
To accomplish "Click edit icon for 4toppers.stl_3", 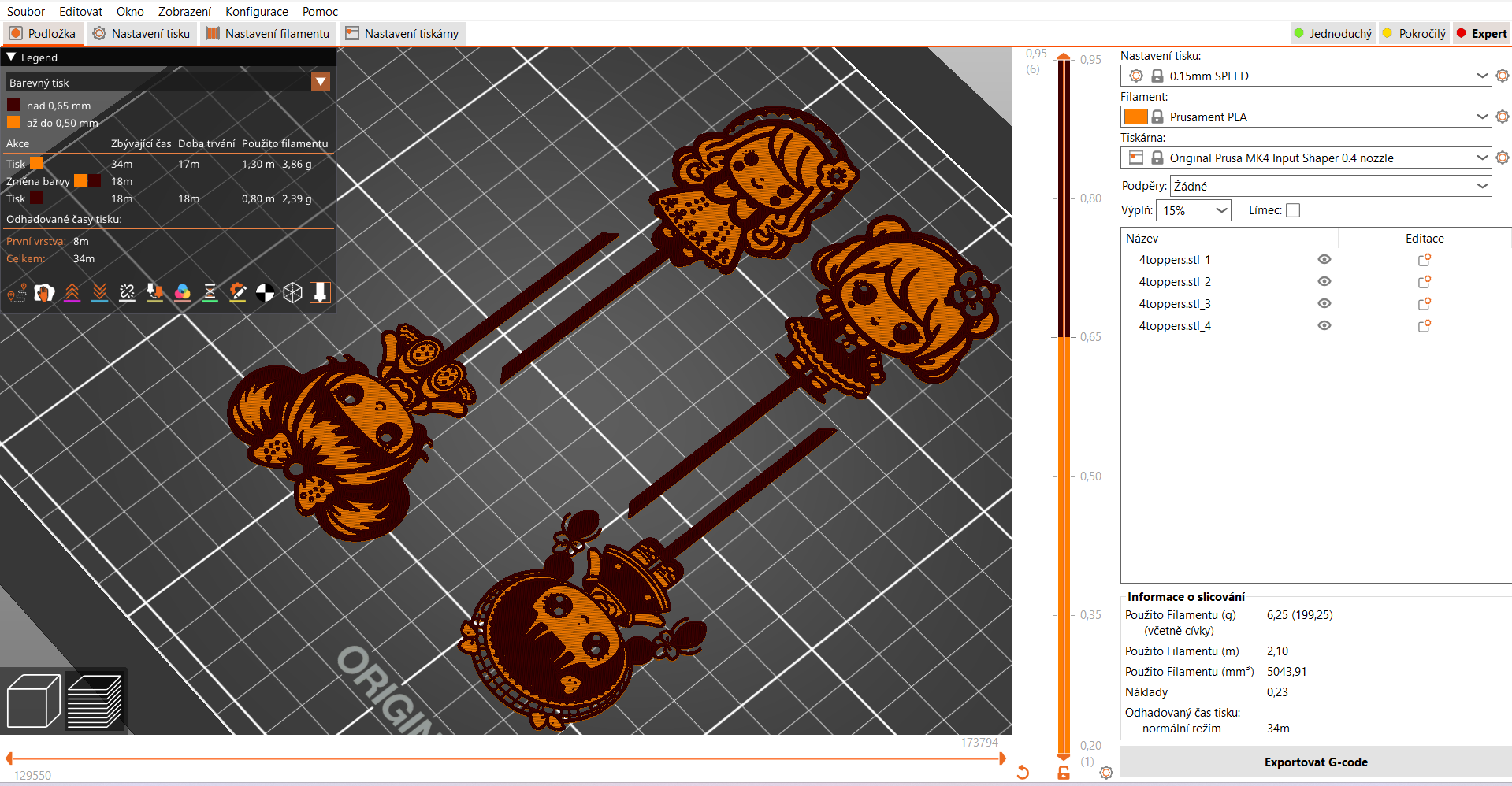I will pos(1425,304).
